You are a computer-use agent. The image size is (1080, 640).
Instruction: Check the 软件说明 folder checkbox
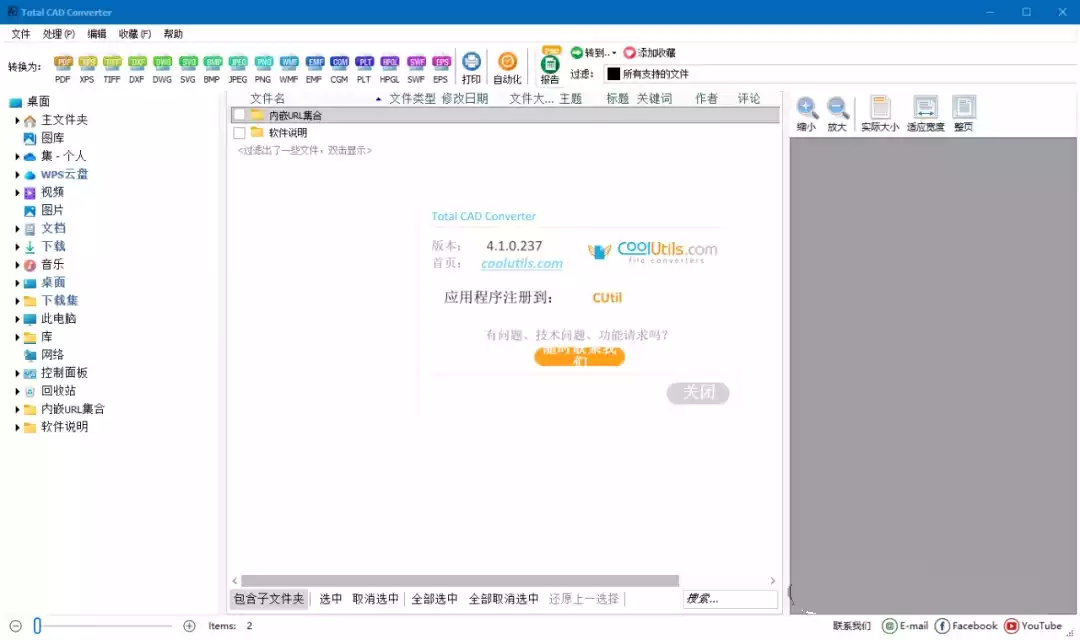pos(239,132)
